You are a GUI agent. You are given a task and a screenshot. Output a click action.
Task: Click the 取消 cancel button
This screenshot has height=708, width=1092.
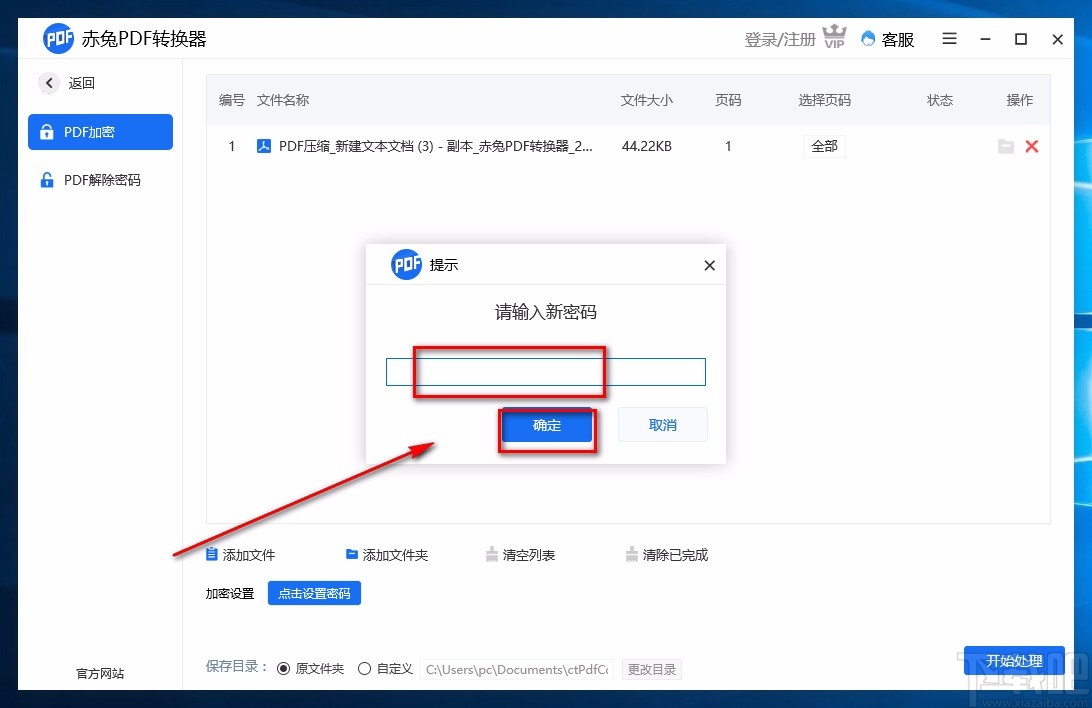tap(662, 424)
